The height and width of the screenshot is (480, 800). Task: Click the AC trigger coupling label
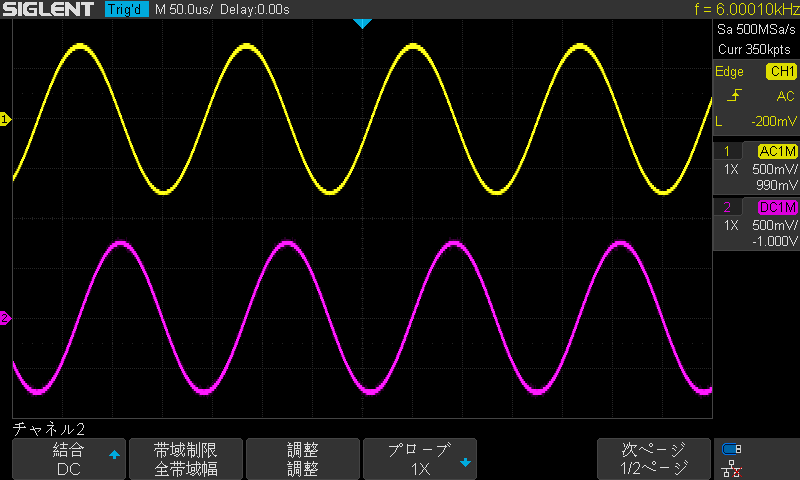[785, 96]
